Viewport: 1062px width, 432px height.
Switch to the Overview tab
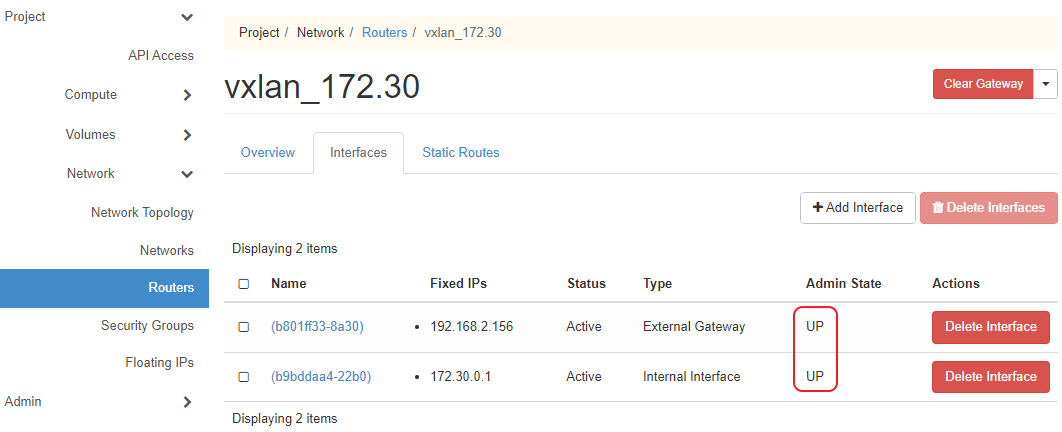(268, 153)
